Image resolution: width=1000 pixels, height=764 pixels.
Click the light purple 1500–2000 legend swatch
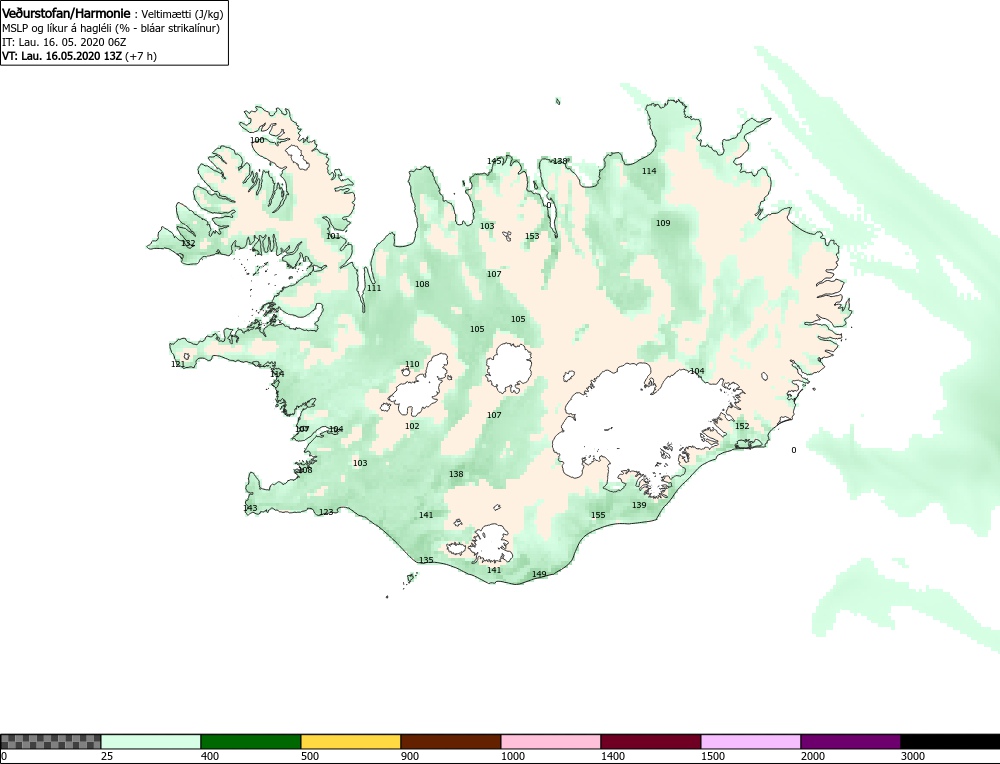pos(751,741)
